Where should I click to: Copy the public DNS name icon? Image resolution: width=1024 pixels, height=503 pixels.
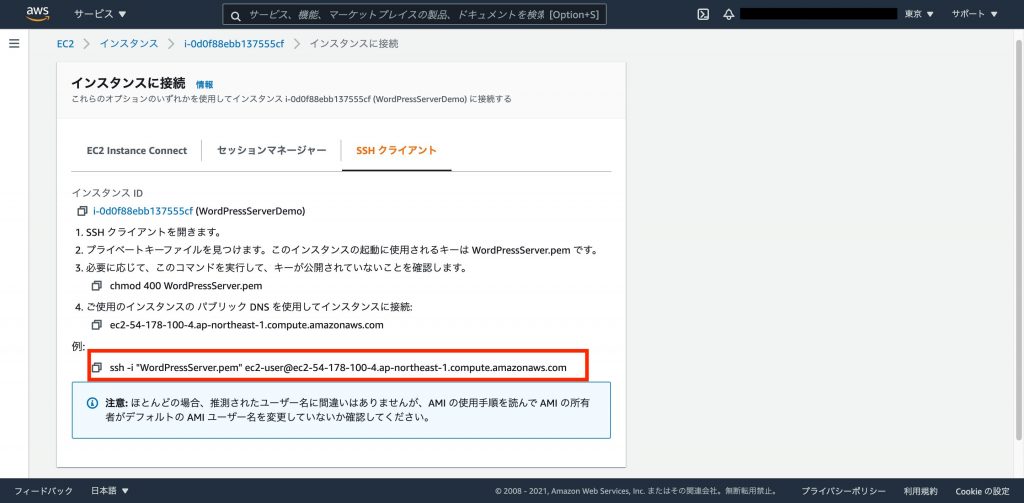(x=97, y=325)
